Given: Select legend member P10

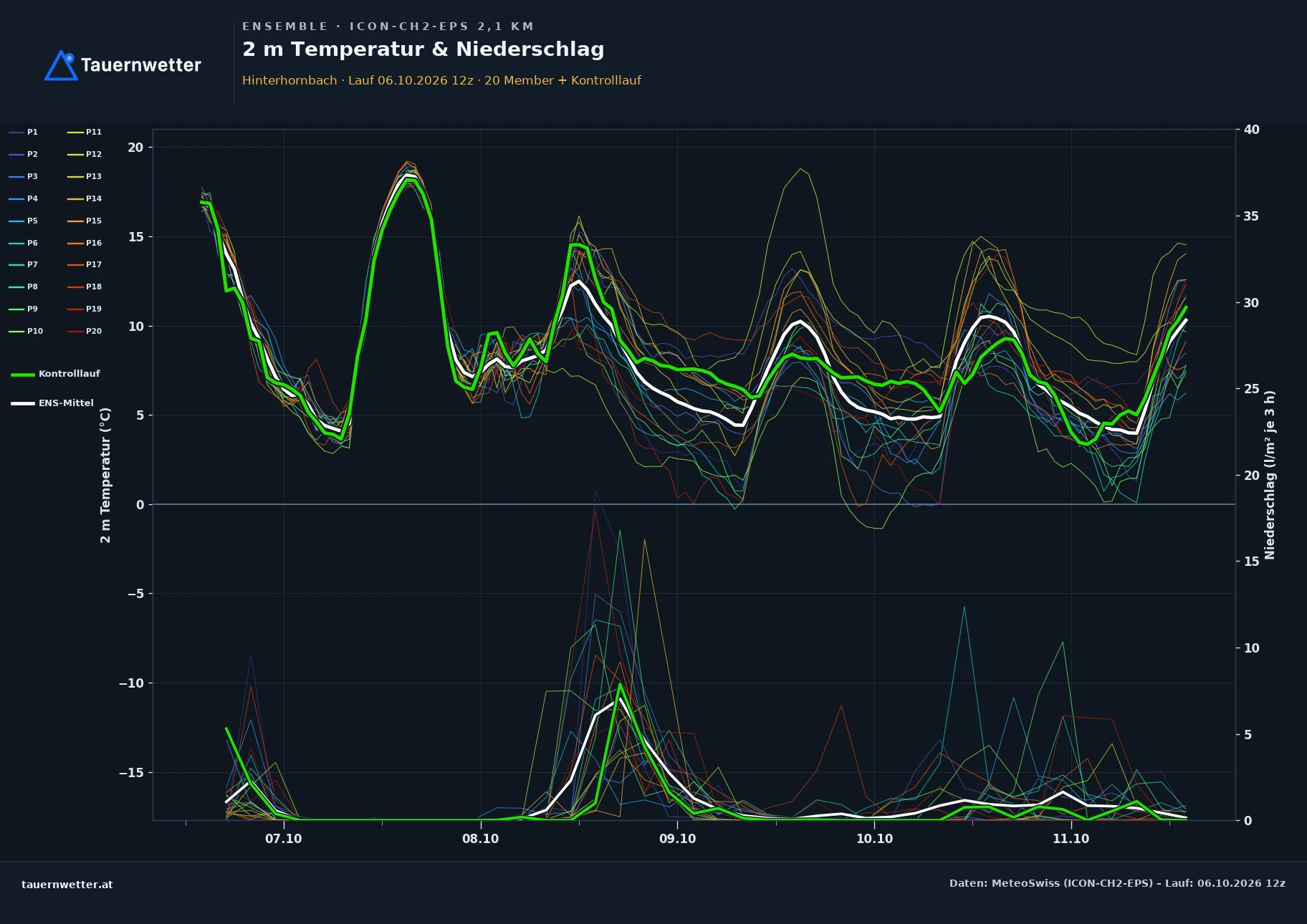Looking at the screenshot, I should point(26,331).
